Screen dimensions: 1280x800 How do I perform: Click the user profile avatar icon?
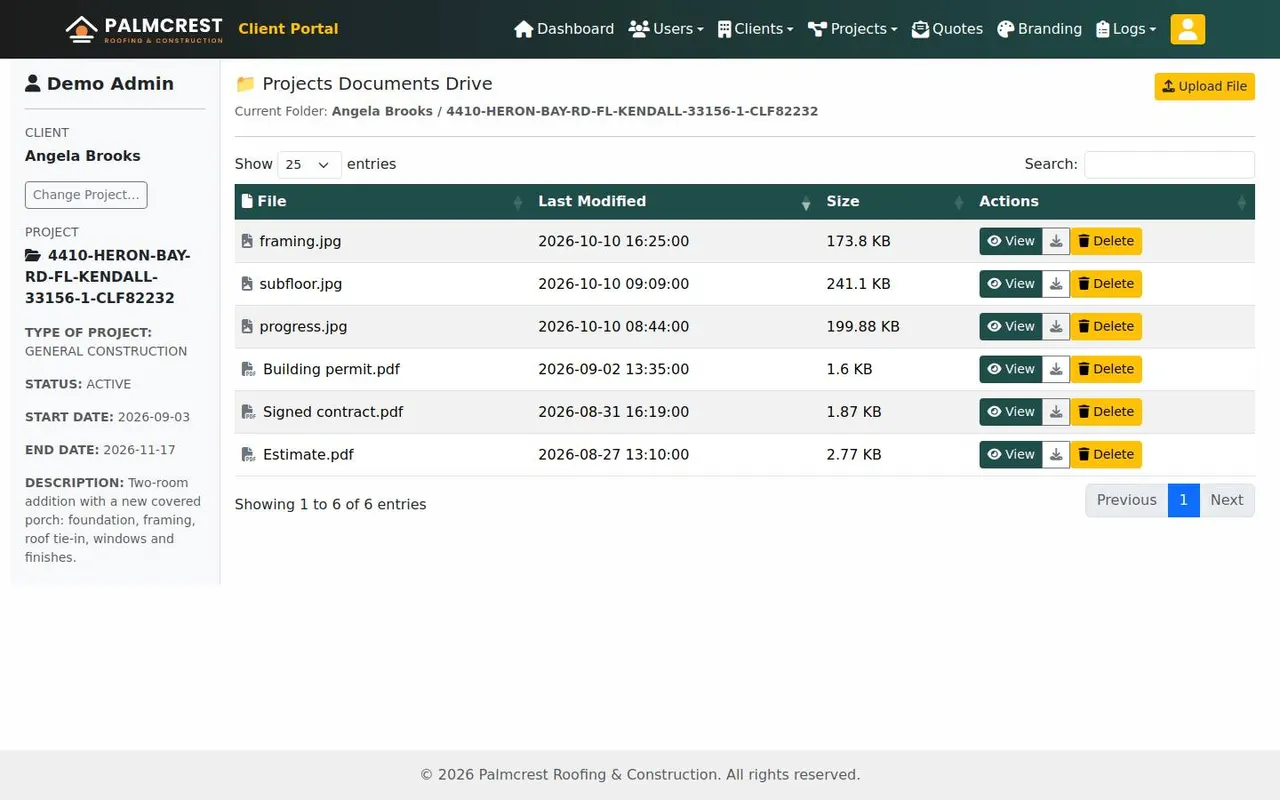[x=1188, y=29]
